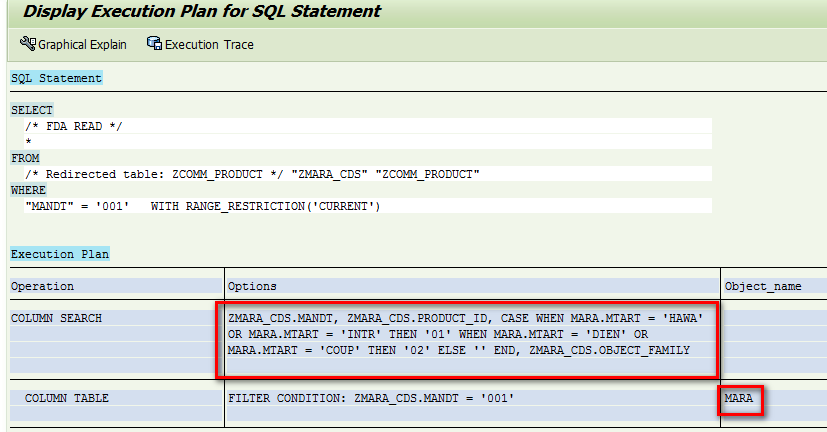Select the COLUMN TABLE operation row
Image resolution: width=827 pixels, height=432 pixels.
point(66,398)
